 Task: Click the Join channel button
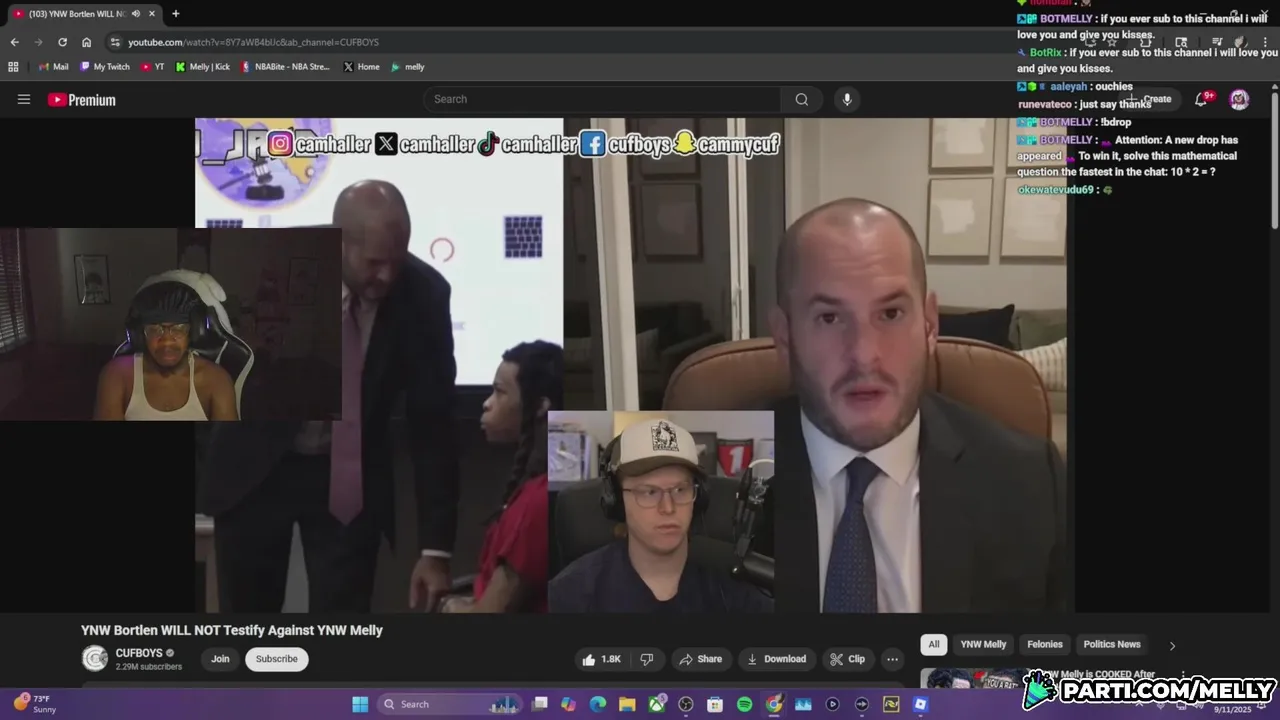(x=220, y=659)
